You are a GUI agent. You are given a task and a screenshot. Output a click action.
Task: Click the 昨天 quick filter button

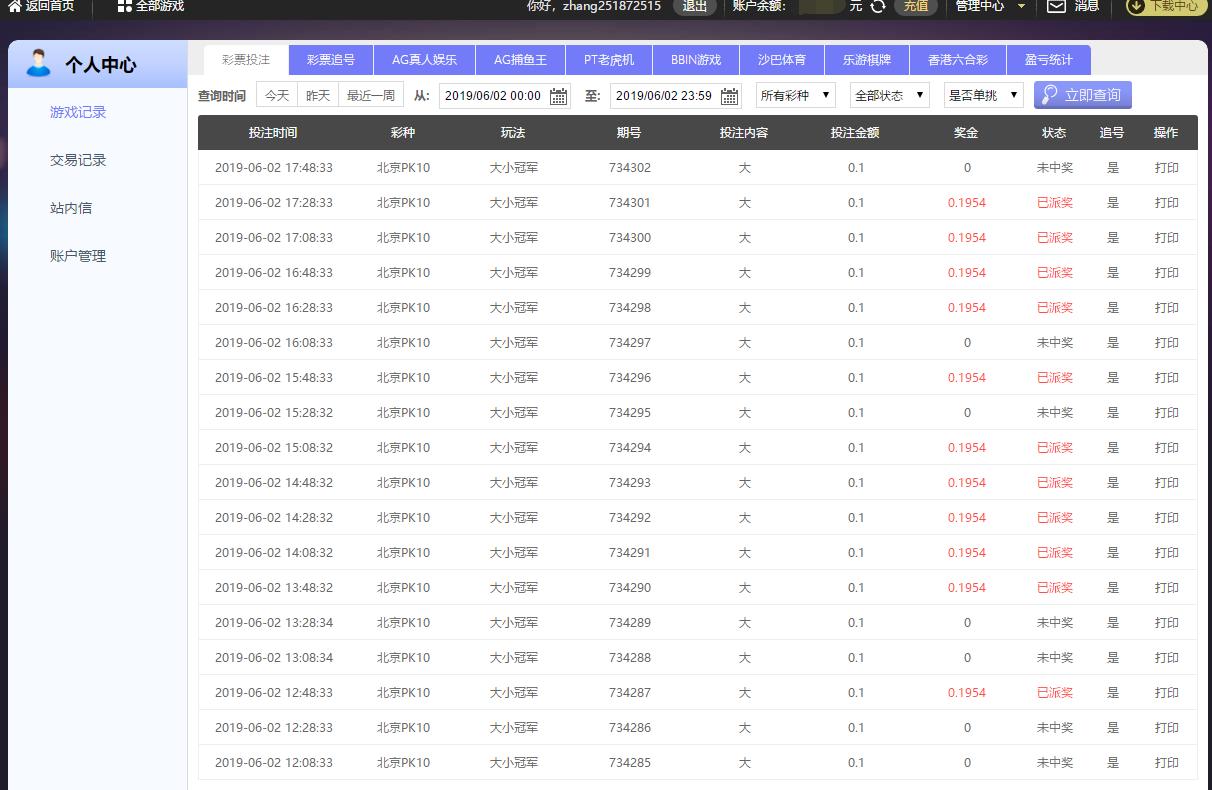[x=318, y=95]
